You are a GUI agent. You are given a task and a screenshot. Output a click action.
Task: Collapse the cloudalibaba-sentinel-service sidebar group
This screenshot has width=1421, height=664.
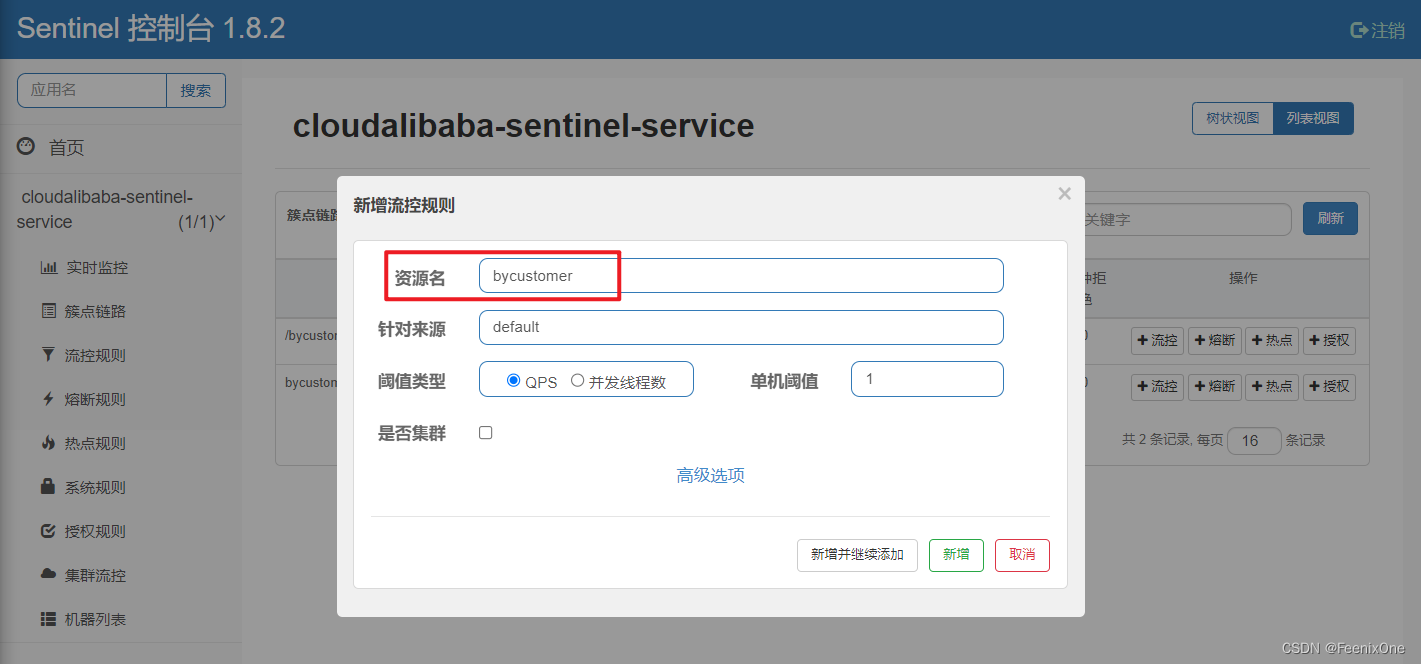(x=220, y=219)
